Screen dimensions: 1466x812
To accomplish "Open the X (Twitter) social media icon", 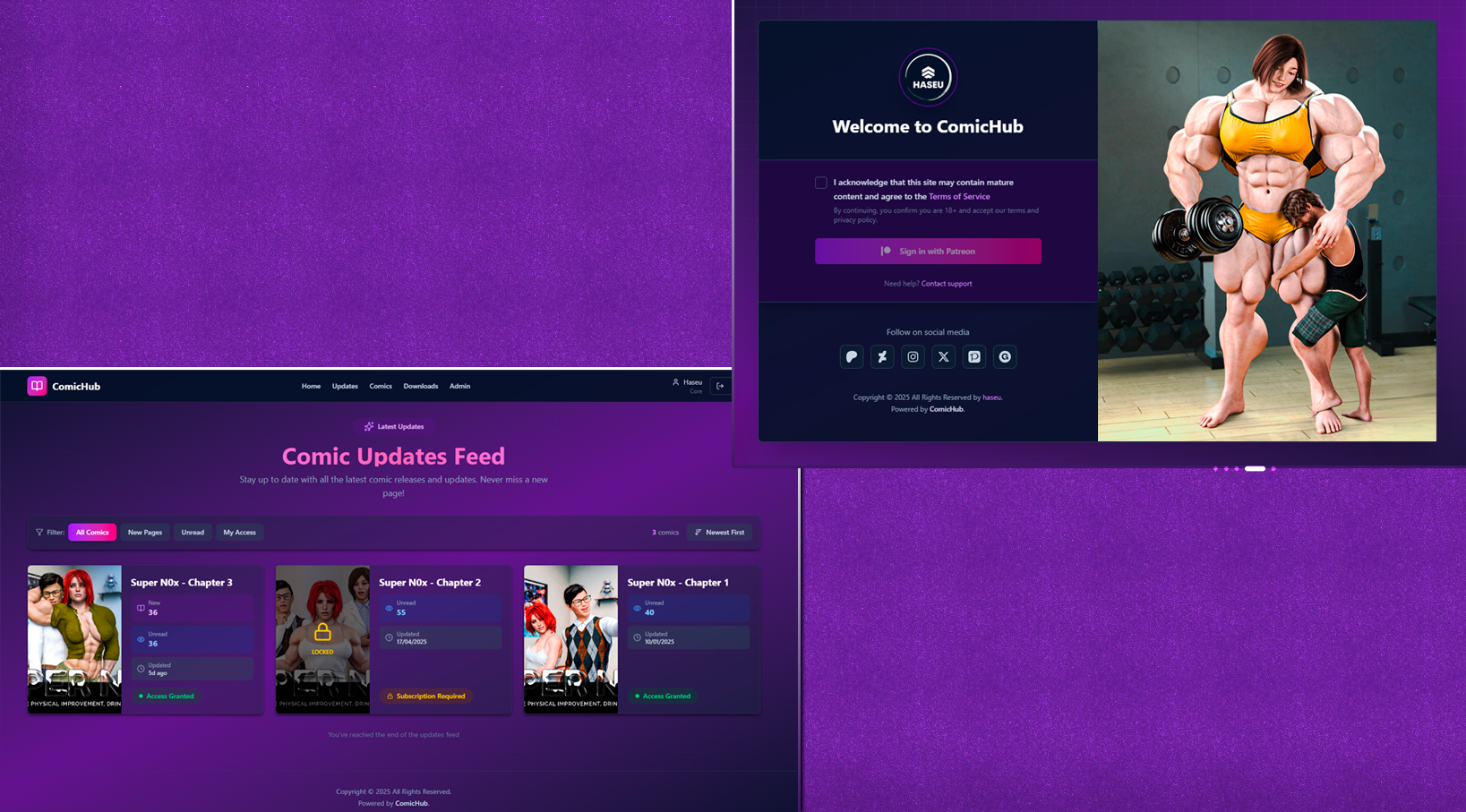I will click(x=943, y=356).
